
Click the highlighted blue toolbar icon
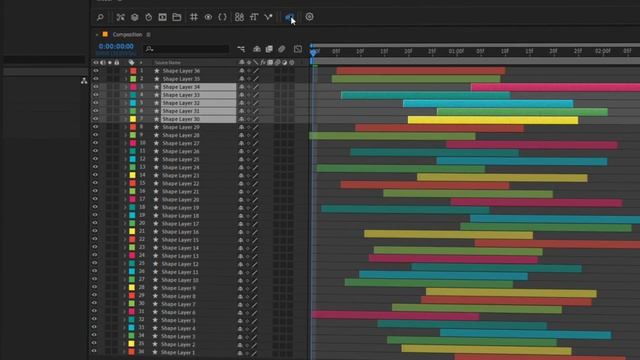click(289, 17)
